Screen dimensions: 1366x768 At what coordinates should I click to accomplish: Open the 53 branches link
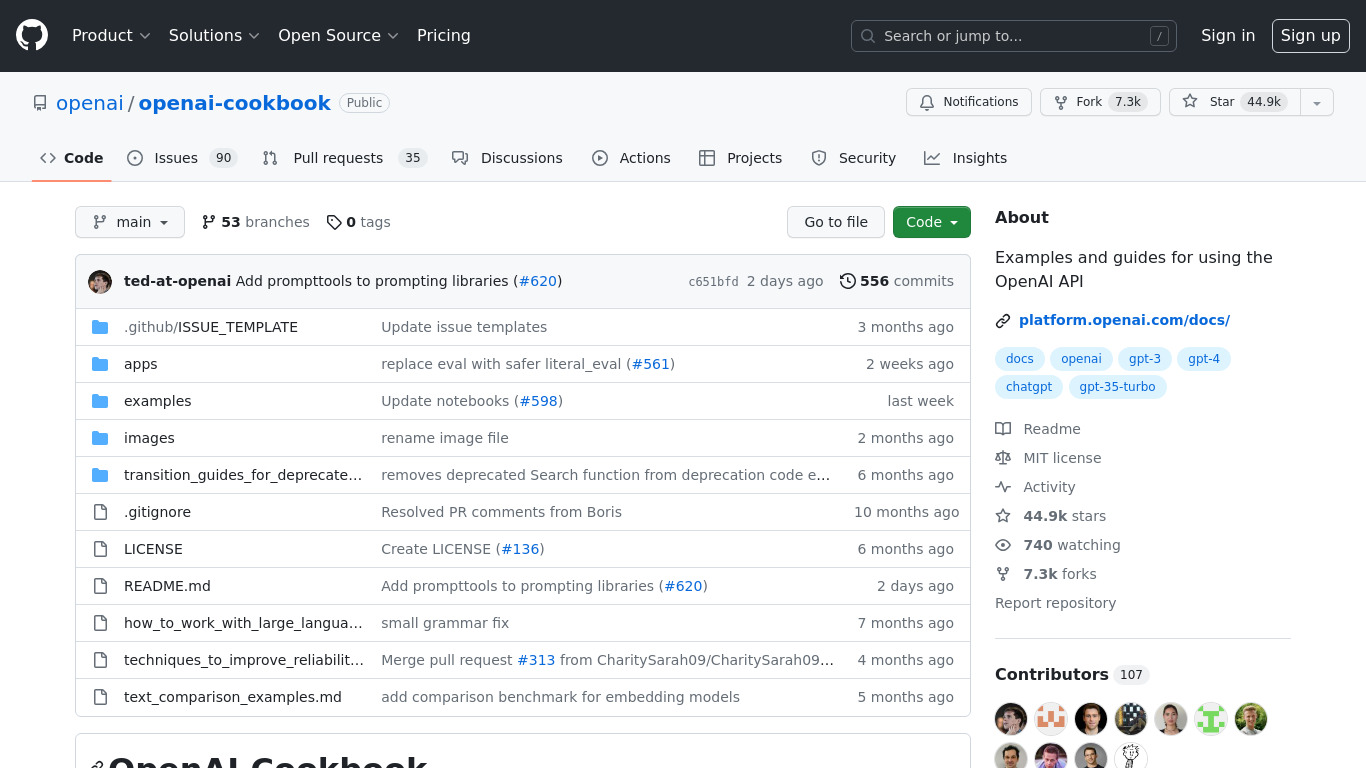pyautogui.click(x=256, y=222)
